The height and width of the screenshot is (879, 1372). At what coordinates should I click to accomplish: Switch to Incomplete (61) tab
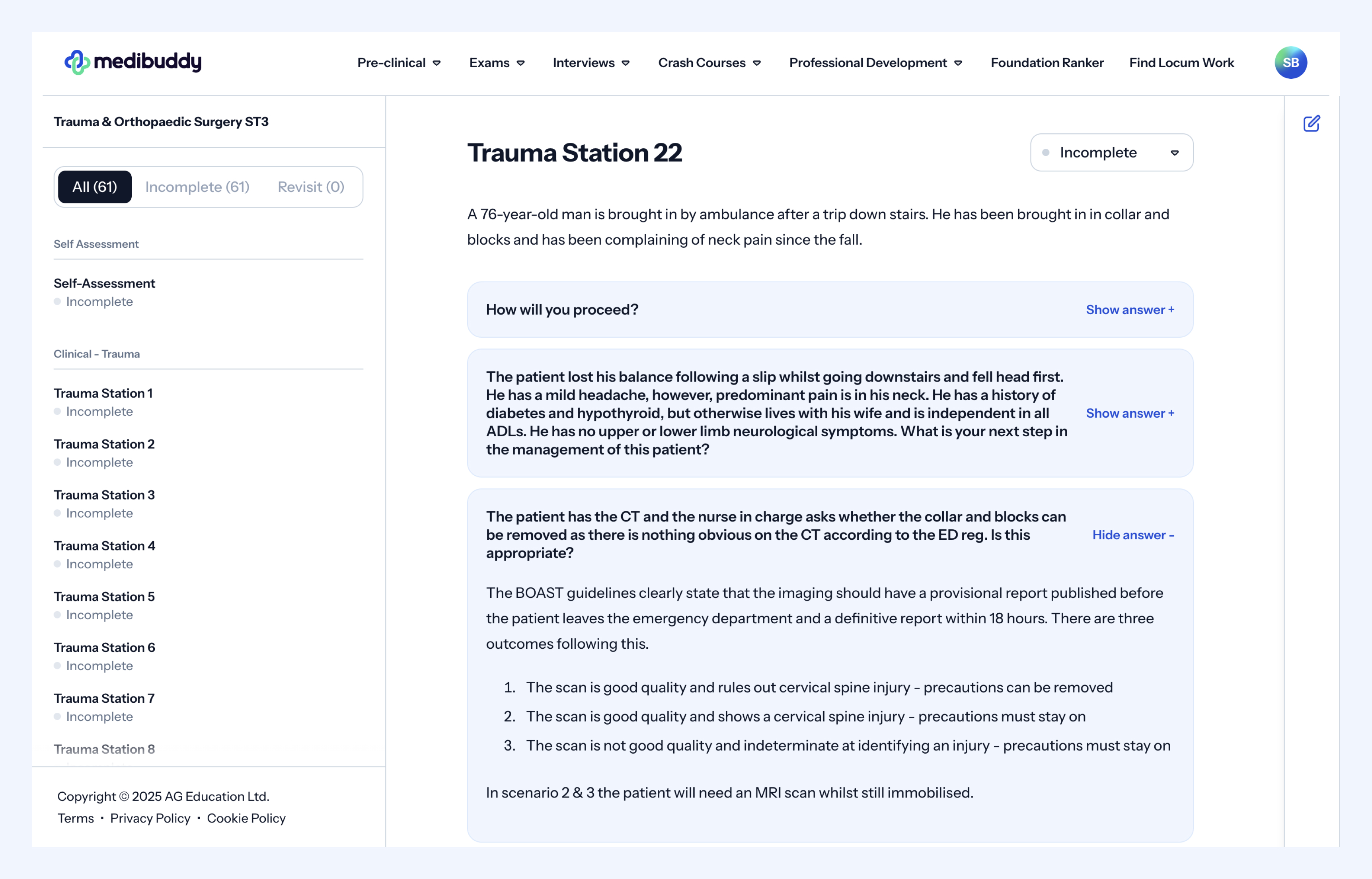(x=197, y=187)
